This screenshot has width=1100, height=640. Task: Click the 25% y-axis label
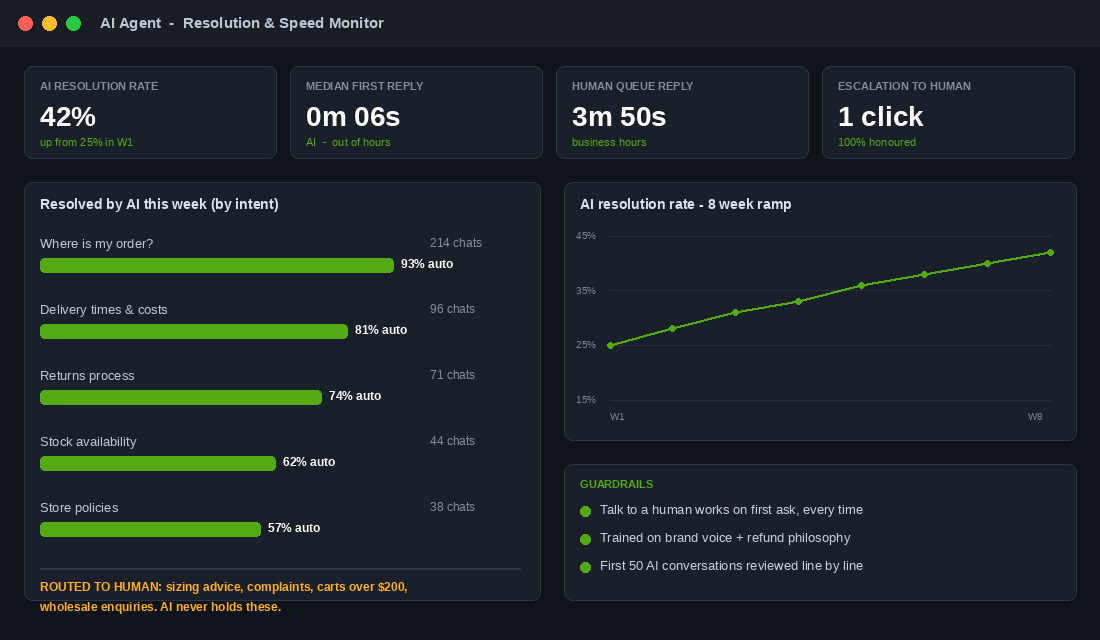(586, 345)
